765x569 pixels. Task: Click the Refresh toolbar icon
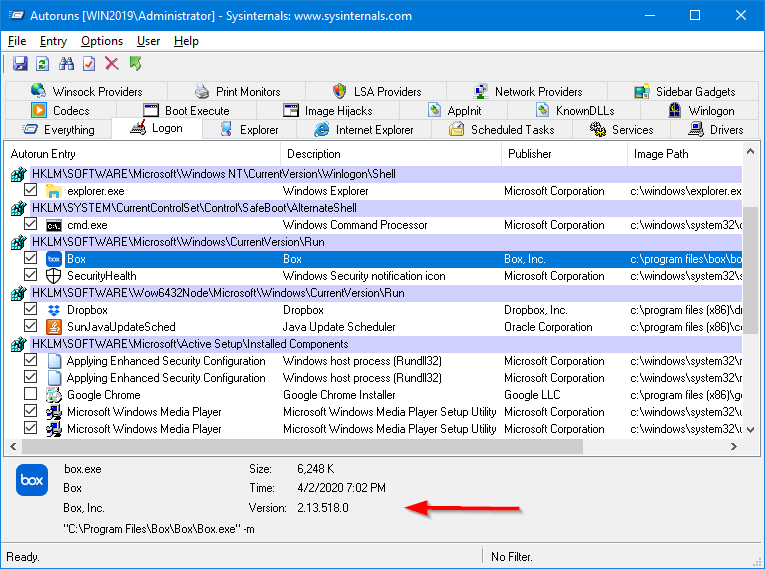[42, 64]
